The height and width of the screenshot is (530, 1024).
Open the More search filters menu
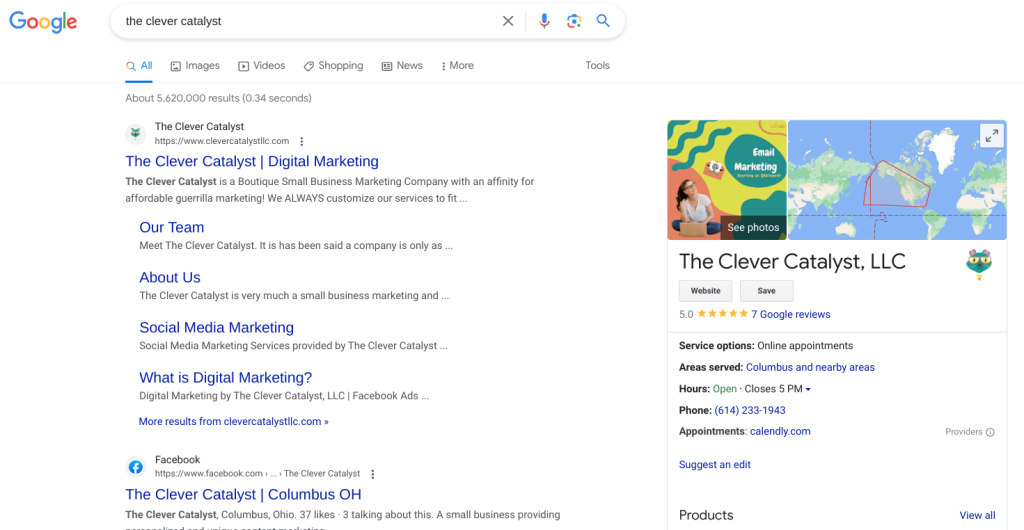tap(457, 66)
